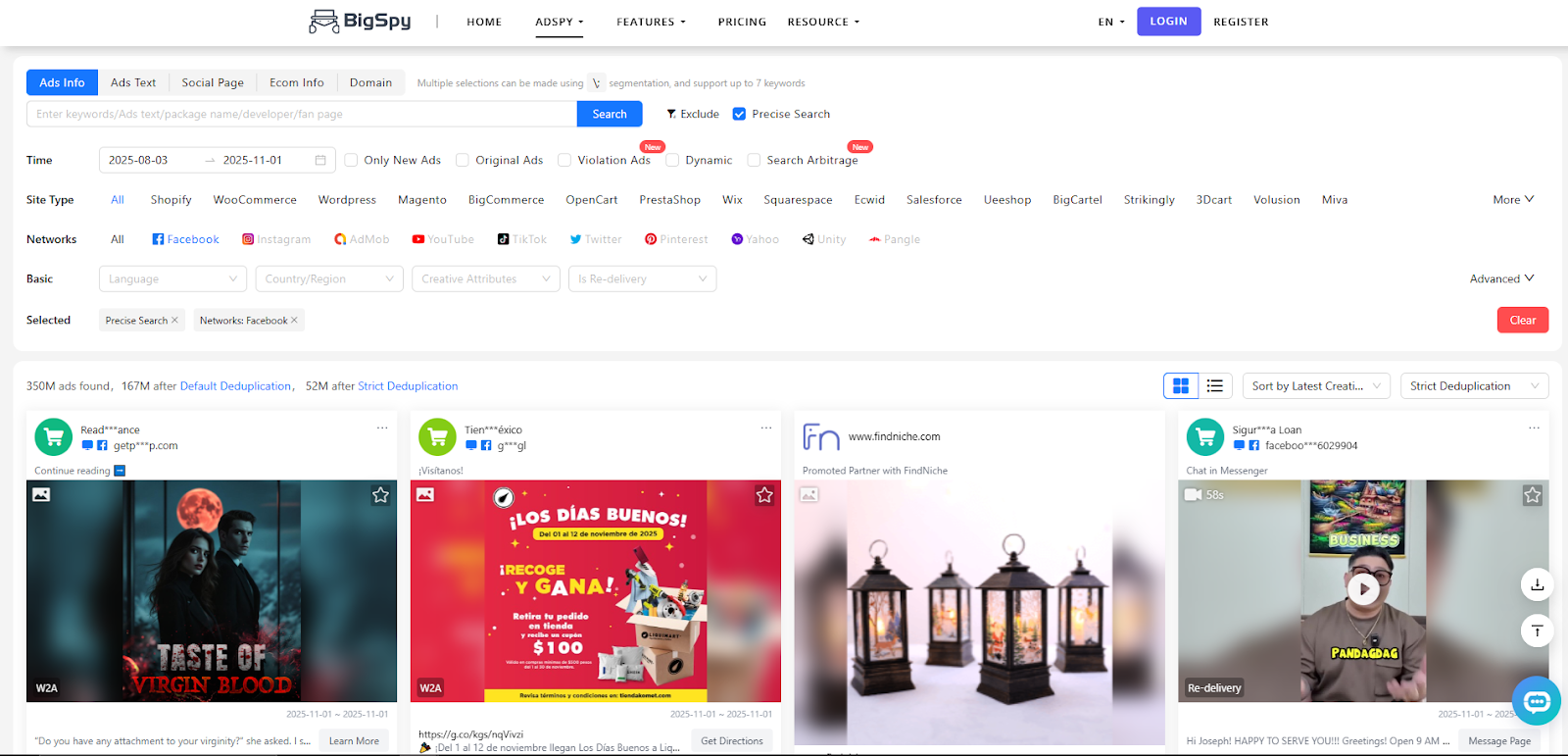Image resolution: width=1568 pixels, height=756 pixels.
Task: Open more options for Tien***éxico ad
Action: coord(766,428)
